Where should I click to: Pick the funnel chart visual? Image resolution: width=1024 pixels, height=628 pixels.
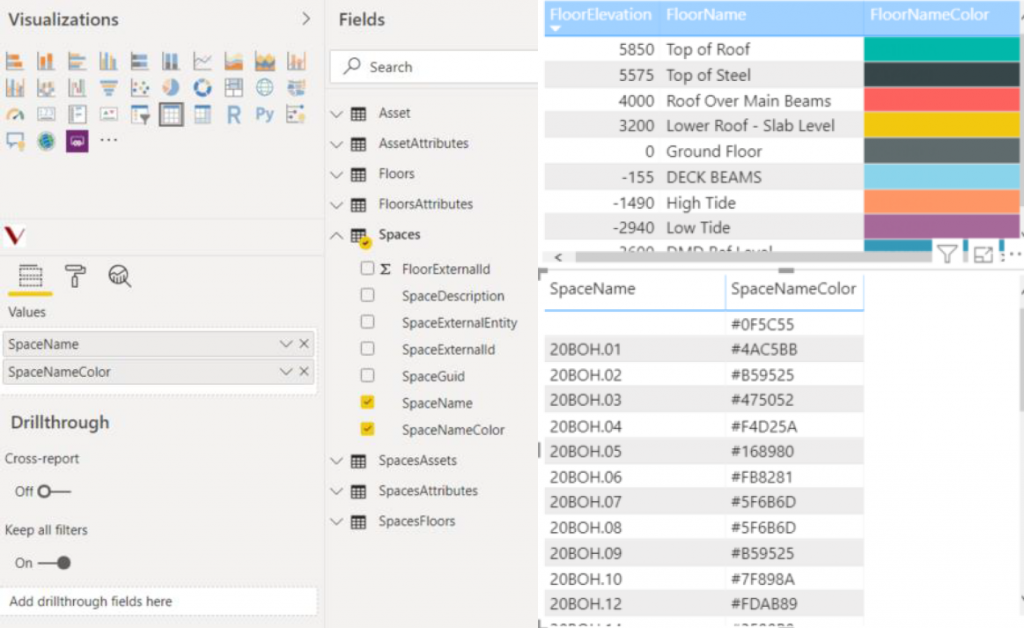108,87
